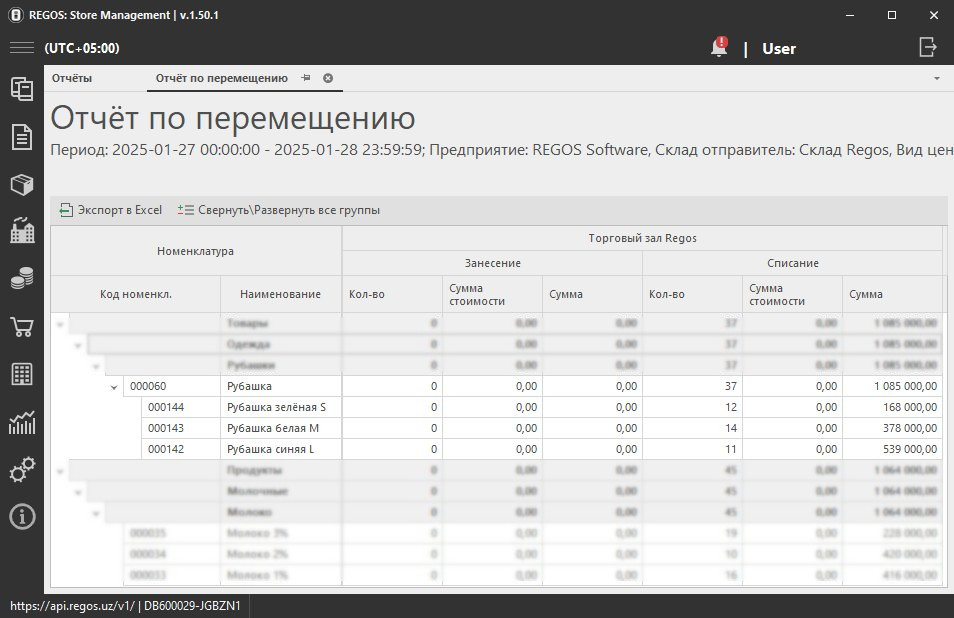Close the Отчёт по перемещению tab
This screenshot has width=954, height=618.
(x=327, y=78)
